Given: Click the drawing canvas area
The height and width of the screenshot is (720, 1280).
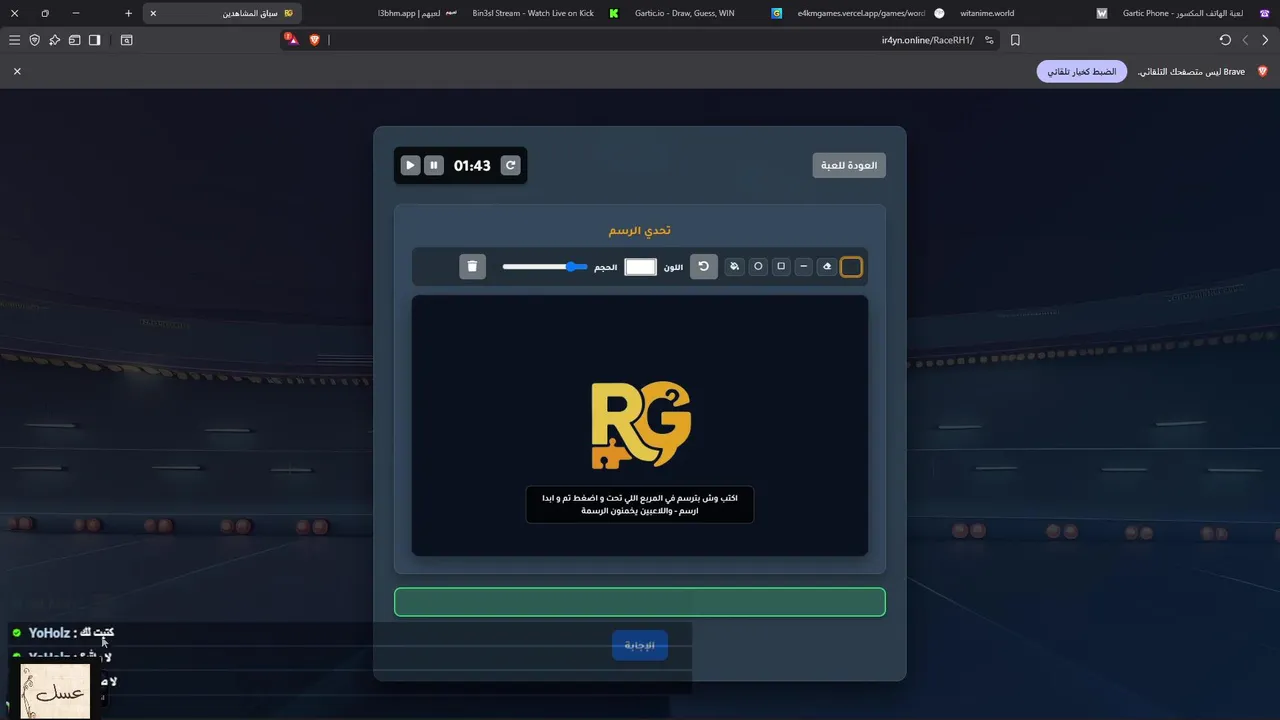Looking at the screenshot, I should tap(640, 425).
